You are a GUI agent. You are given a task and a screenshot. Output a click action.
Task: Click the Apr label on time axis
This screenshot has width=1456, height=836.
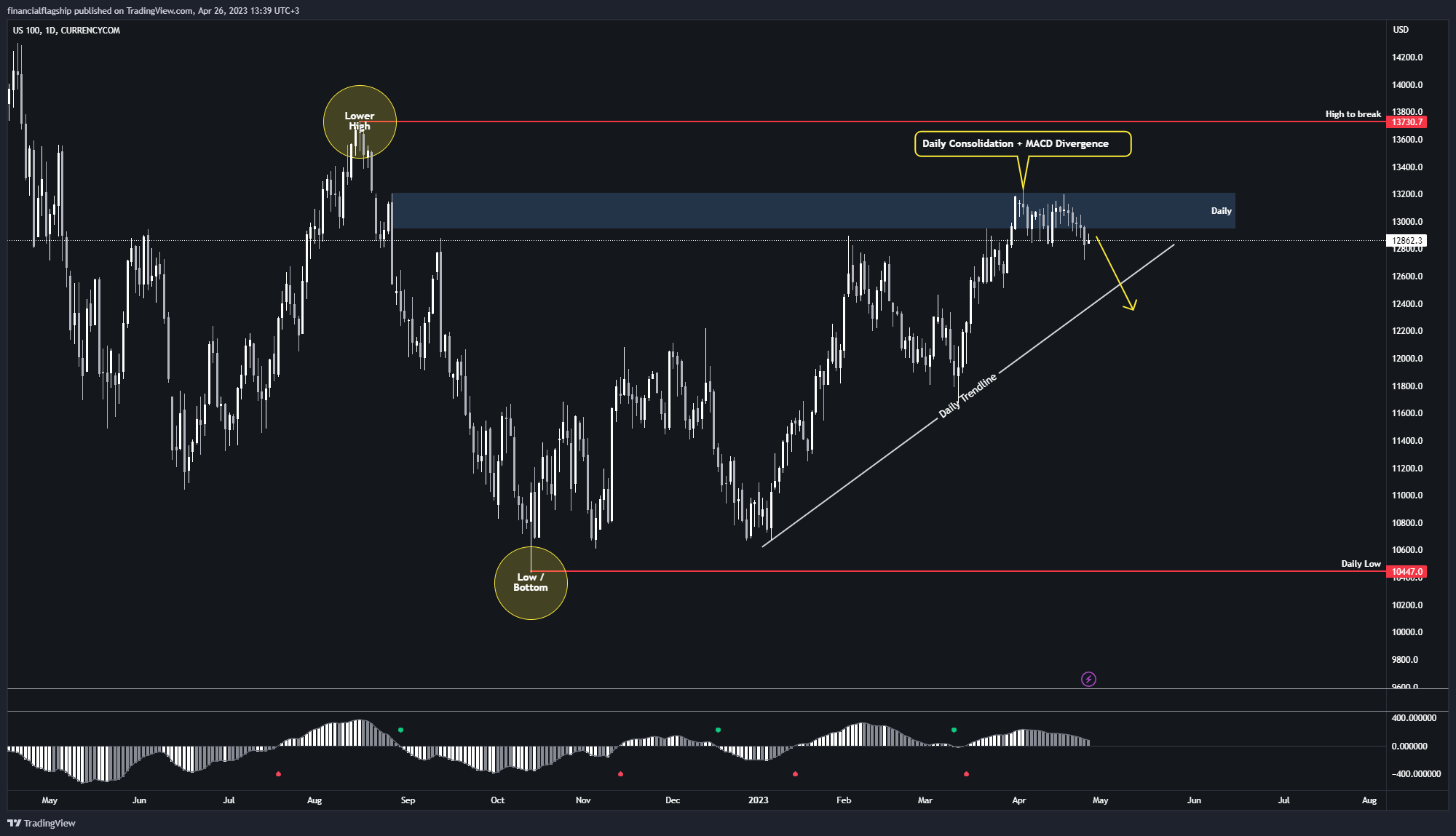point(1018,800)
